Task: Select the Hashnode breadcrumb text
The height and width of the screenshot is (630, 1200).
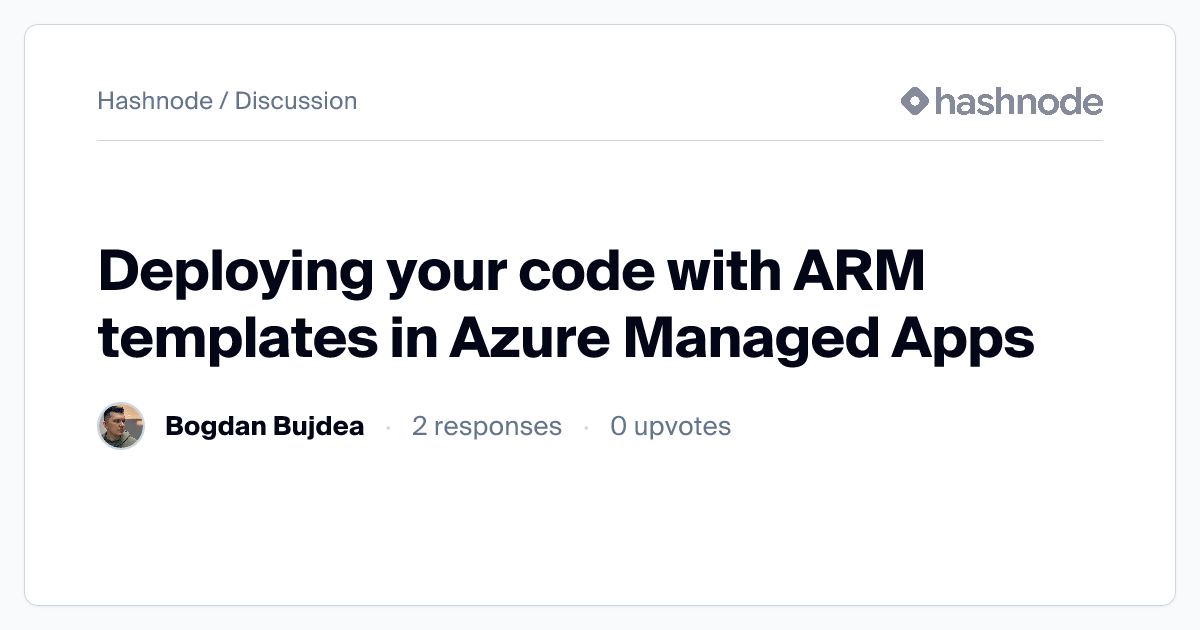Action: click(x=155, y=101)
